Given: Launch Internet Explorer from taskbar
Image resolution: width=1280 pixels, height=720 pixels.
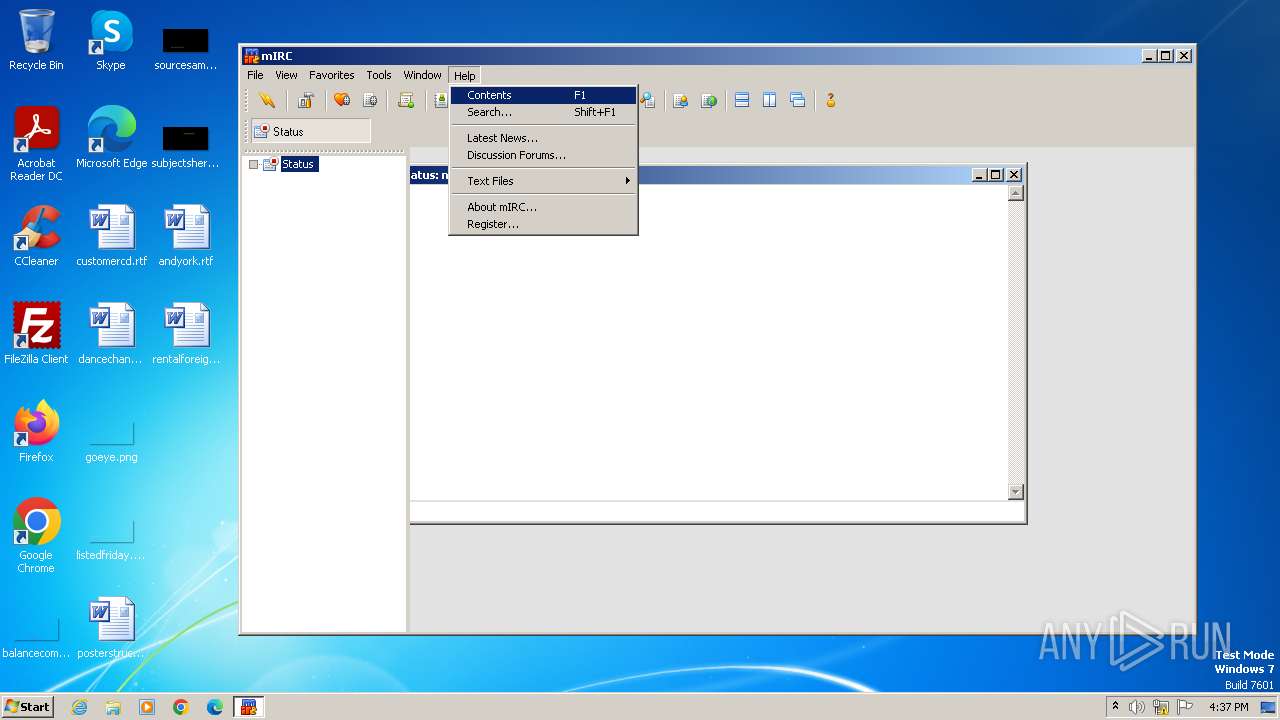Looking at the screenshot, I should [79, 707].
